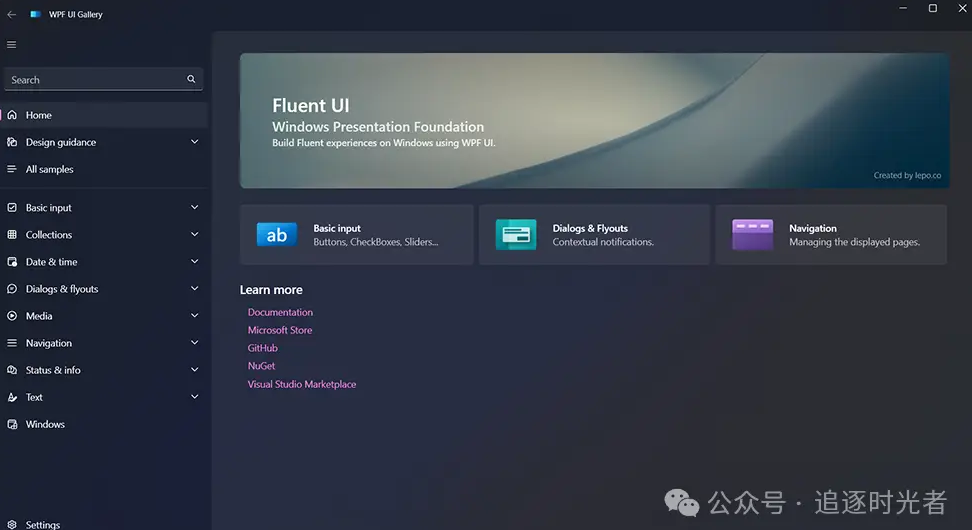Click the Collections grid icon
The width and height of the screenshot is (972, 530).
12,234
